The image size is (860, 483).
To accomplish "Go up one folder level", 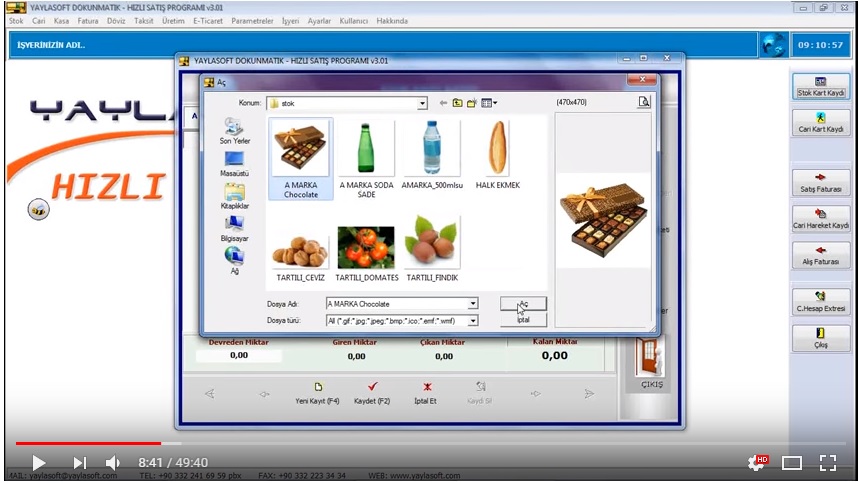I will click(457, 103).
